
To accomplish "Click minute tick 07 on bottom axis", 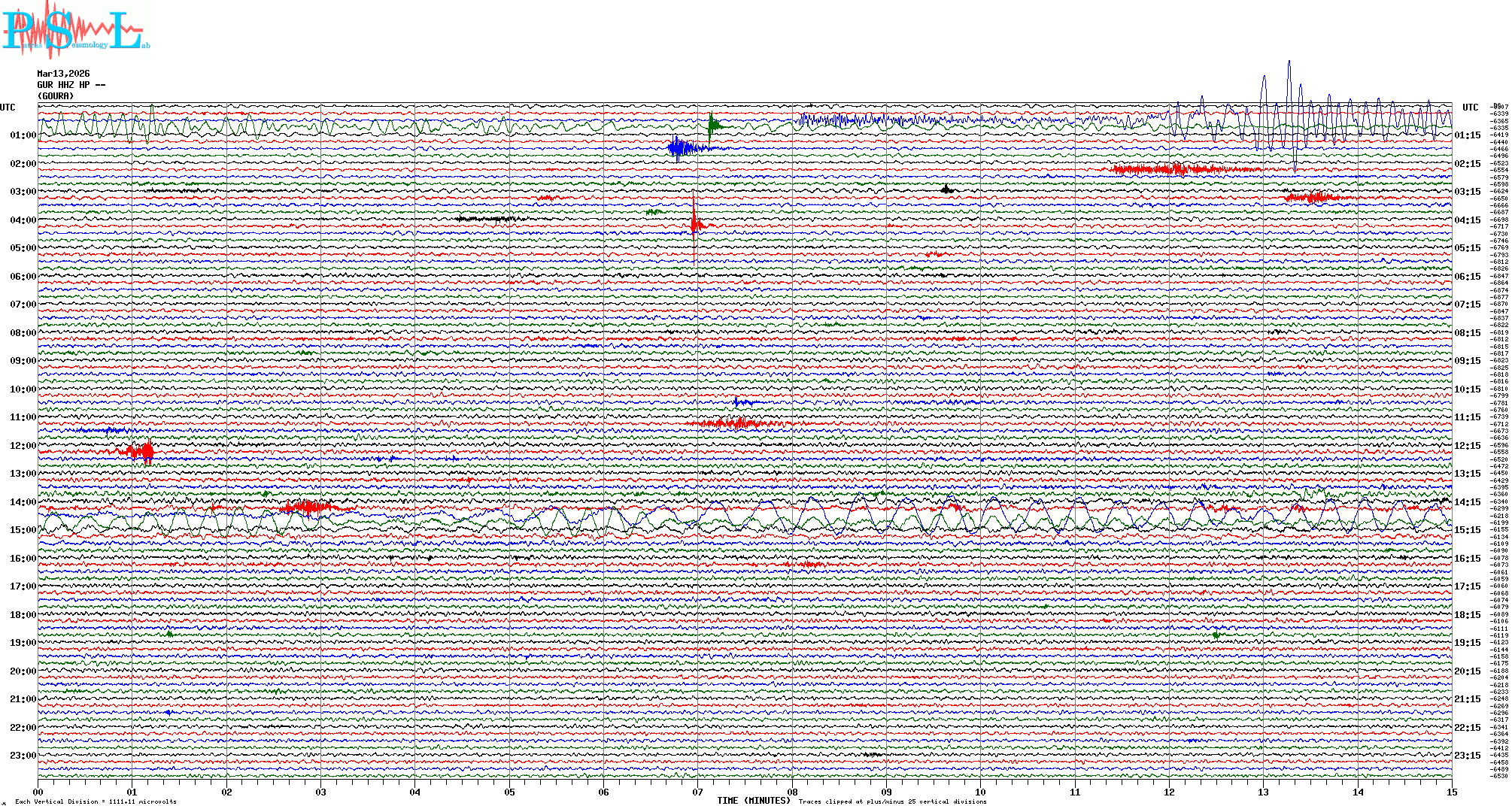I will pyautogui.click(x=697, y=792).
